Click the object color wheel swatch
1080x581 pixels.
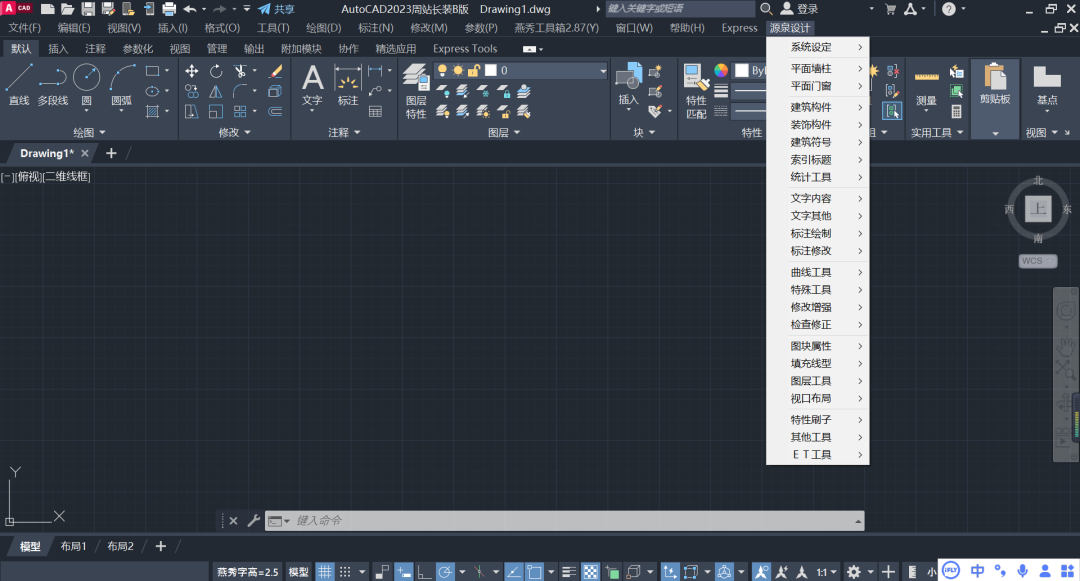pos(721,71)
